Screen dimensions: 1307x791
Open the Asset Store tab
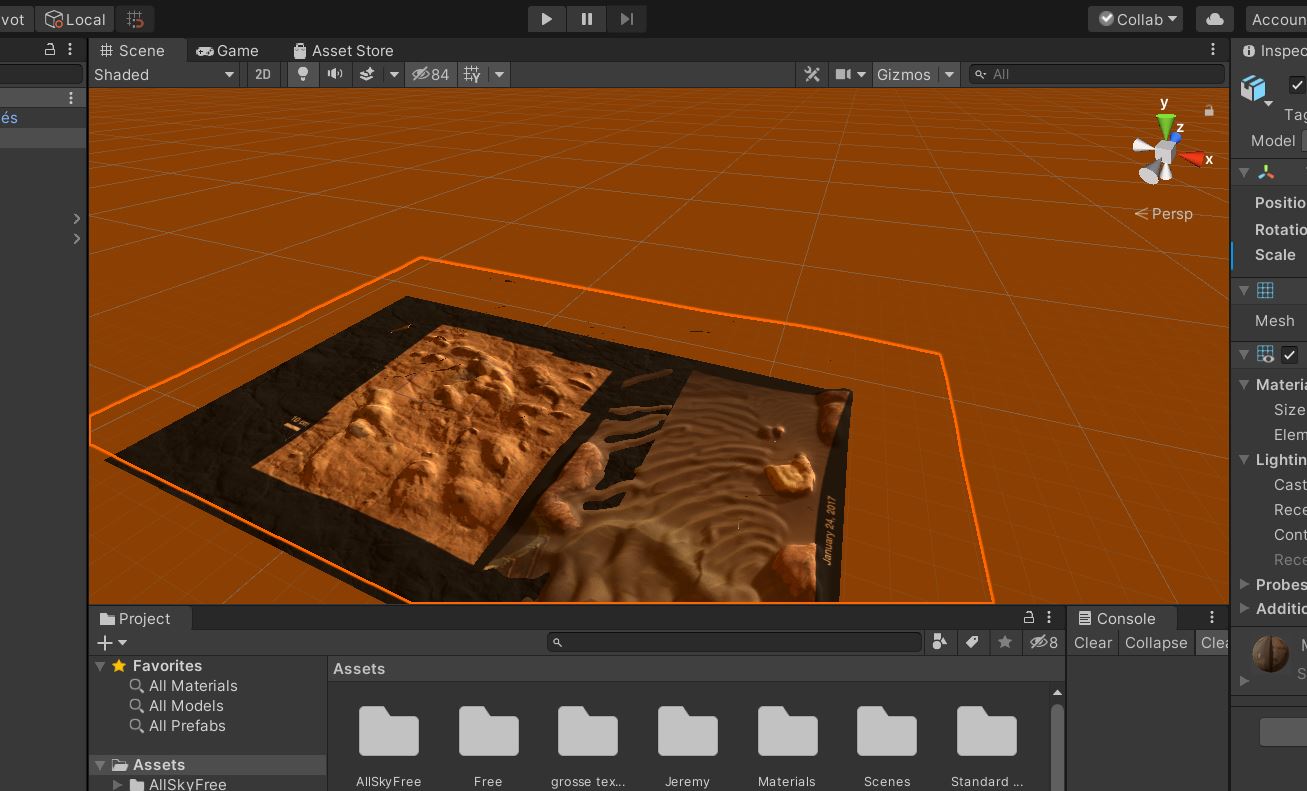tap(342, 50)
